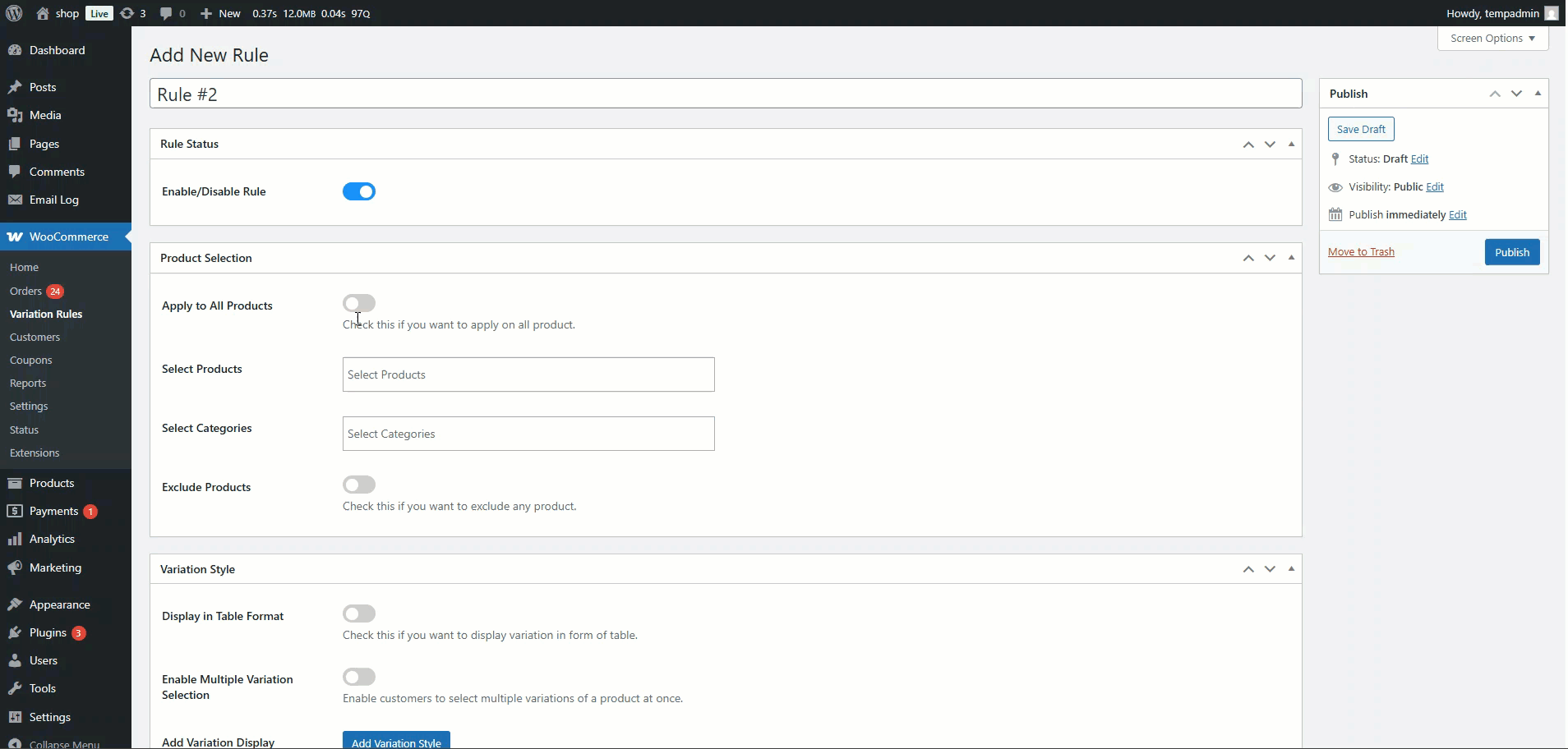Click the WordPress logo icon
This screenshot has width=1568, height=749.
(14, 13)
